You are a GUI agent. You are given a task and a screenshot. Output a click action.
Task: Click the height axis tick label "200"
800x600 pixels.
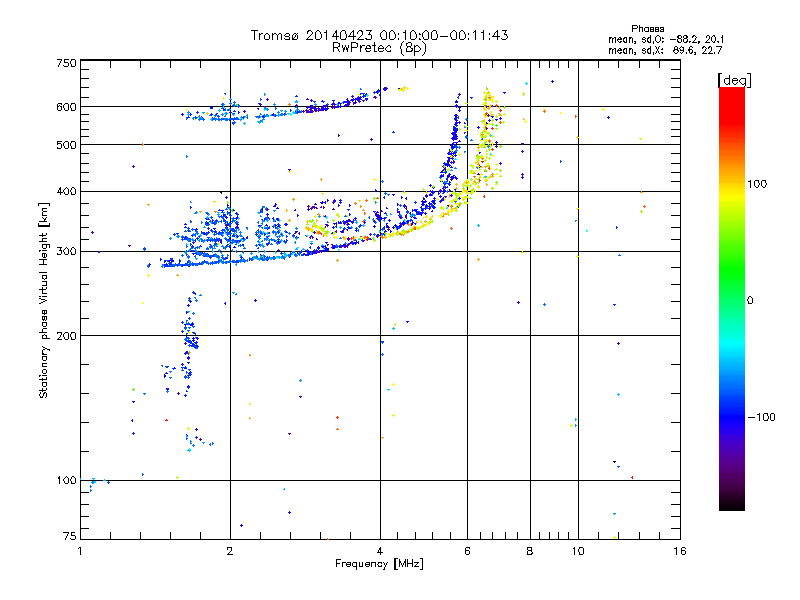66,336
